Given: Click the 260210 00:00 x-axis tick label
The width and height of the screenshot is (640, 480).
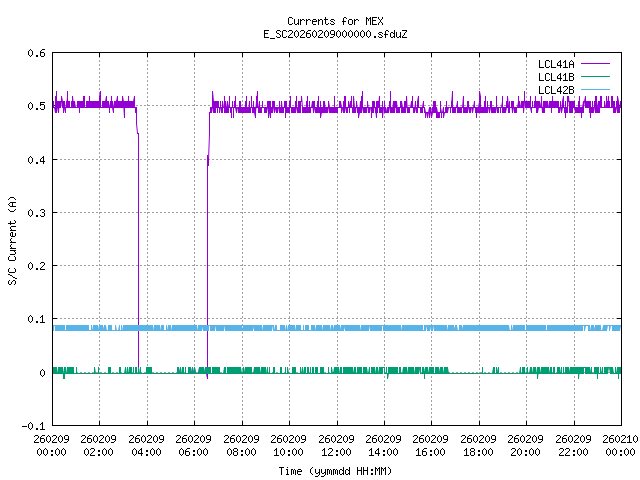Looking at the screenshot, I should 619,445.
